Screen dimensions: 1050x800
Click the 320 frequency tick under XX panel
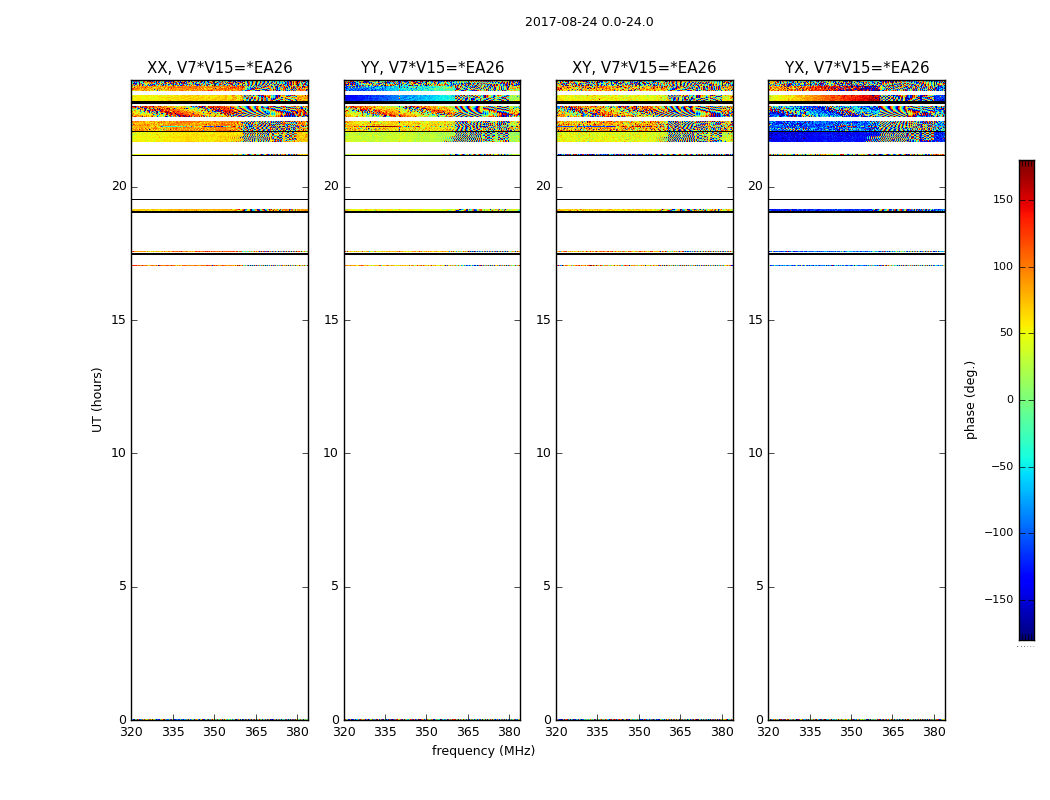[131, 732]
